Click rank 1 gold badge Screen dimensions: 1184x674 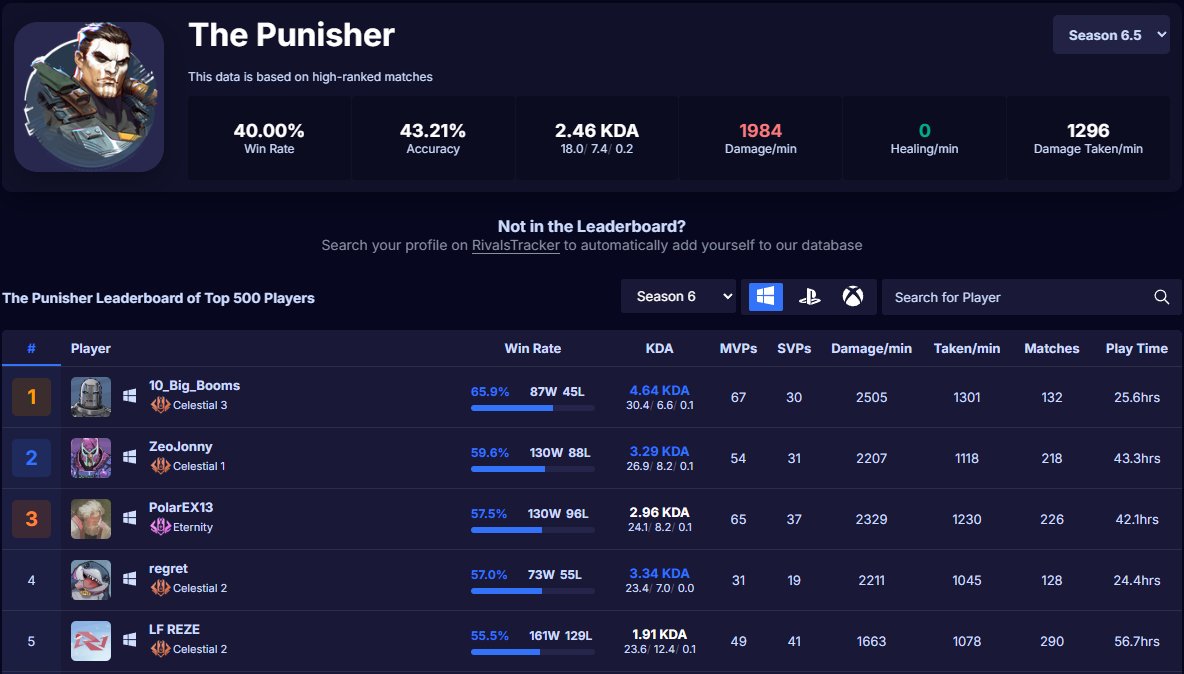[x=32, y=397]
